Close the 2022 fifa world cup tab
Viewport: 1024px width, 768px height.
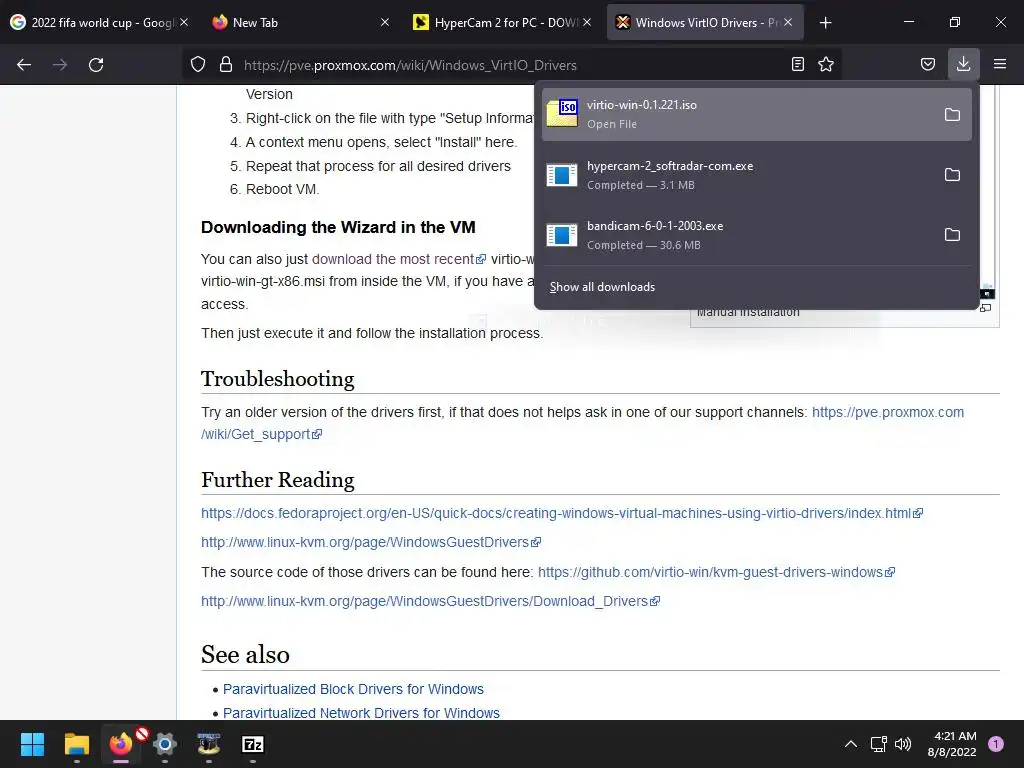(x=184, y=22)
